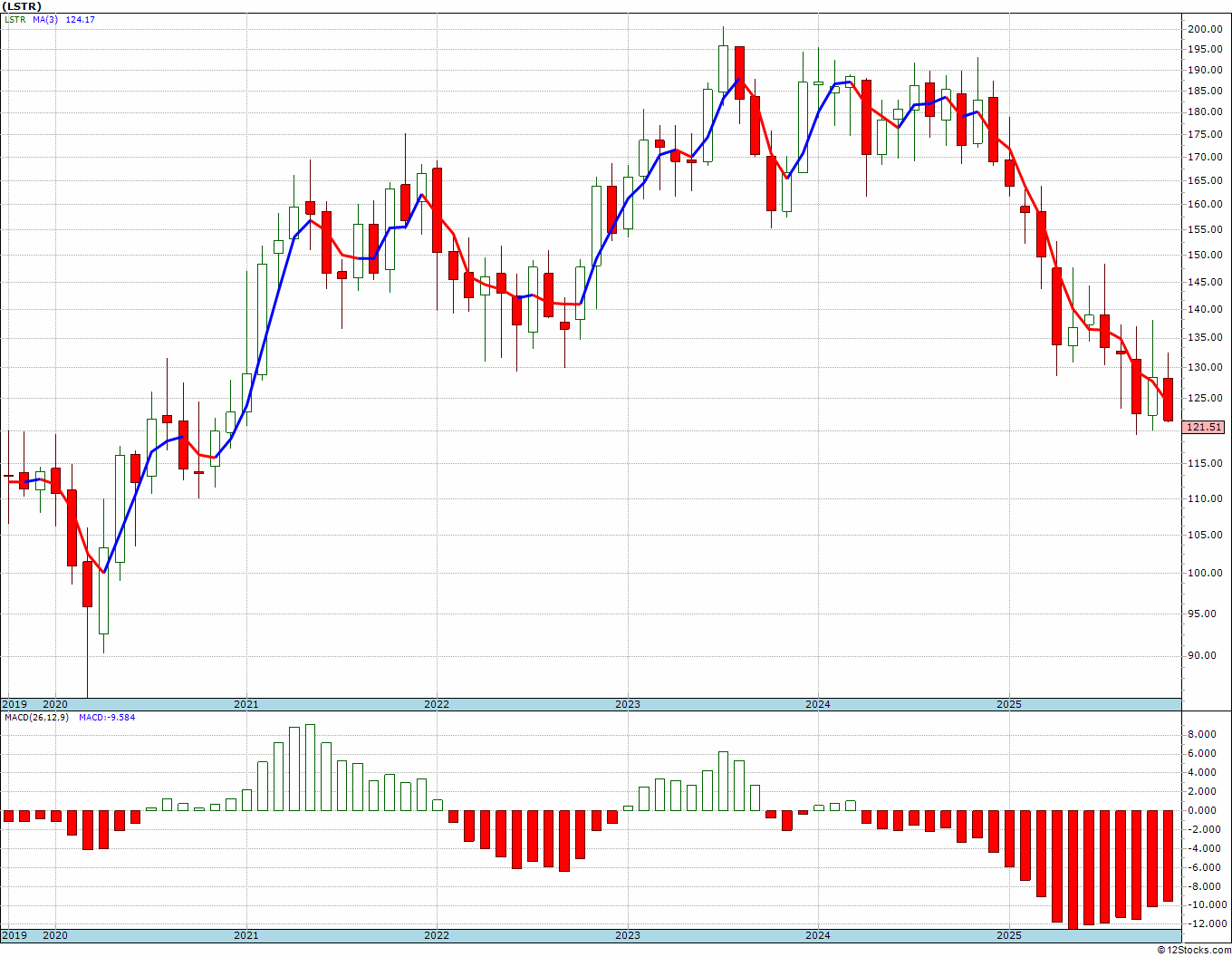Select the 105.00 price axis label
Screen dimensions: 1232x957
point(1205,535)
